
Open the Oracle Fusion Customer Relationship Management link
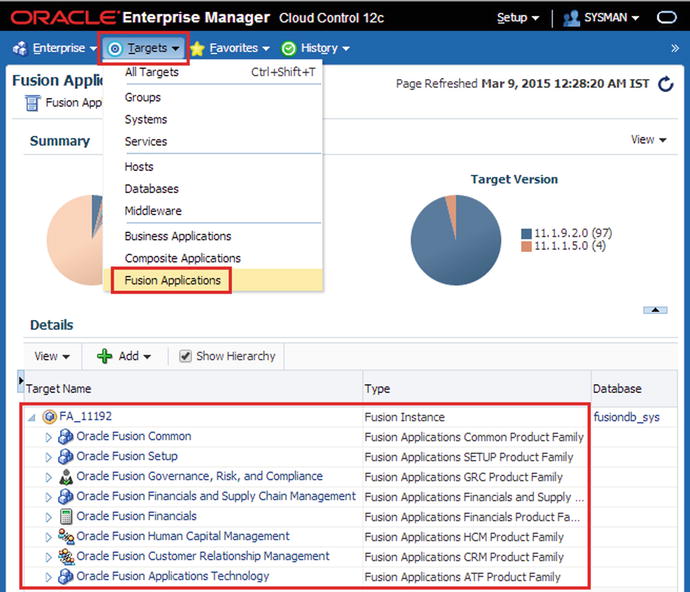[203, 556]
